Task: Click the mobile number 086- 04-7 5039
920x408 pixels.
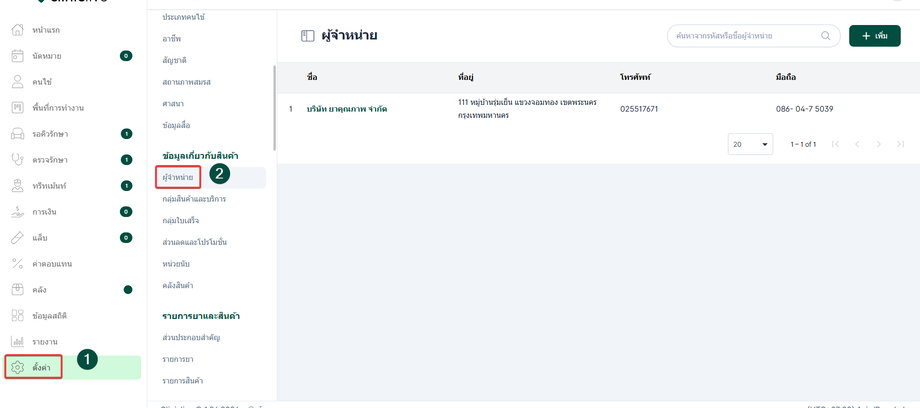Action: (804, 109)
